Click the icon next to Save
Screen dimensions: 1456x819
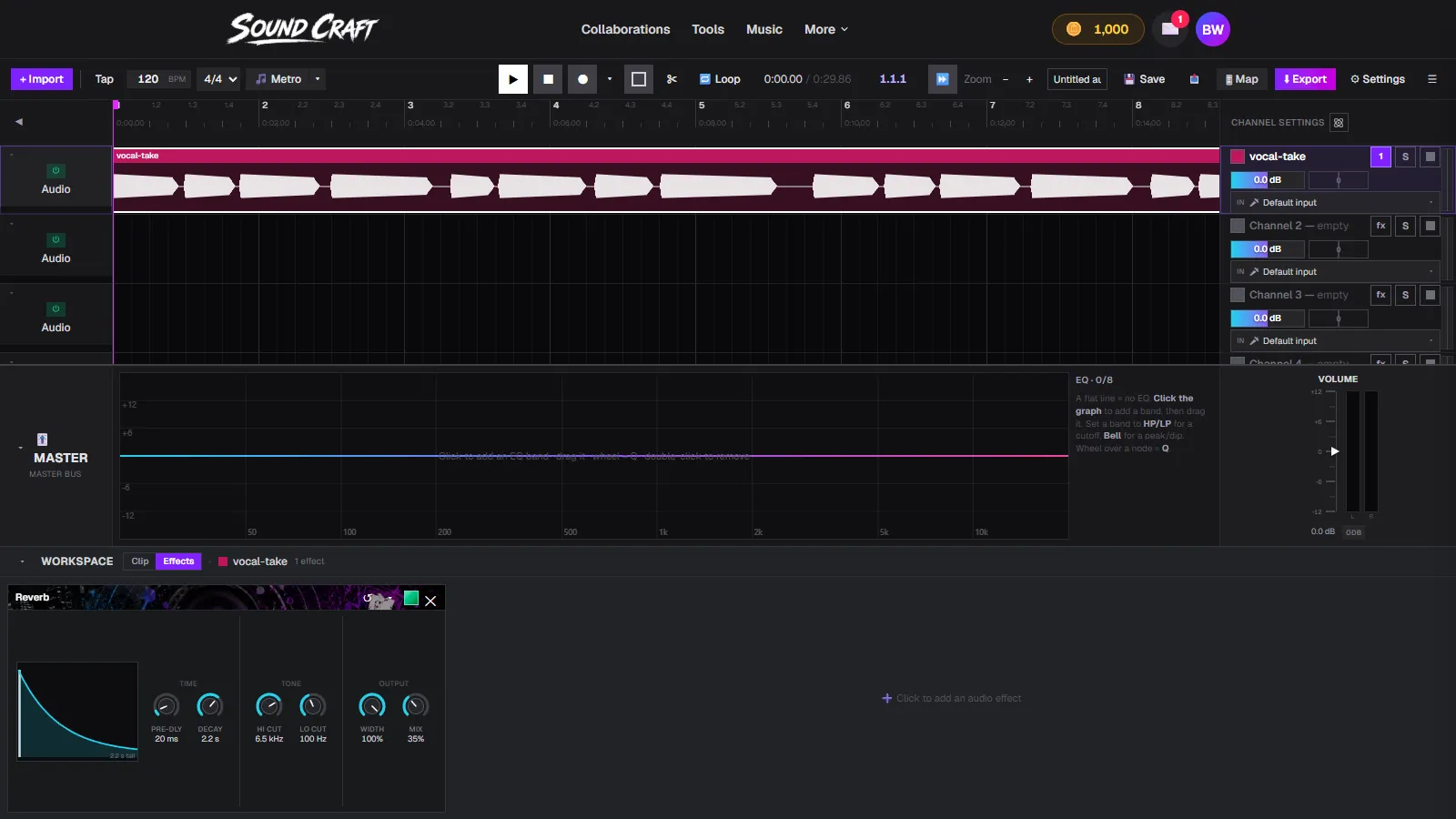point(1194,79)
